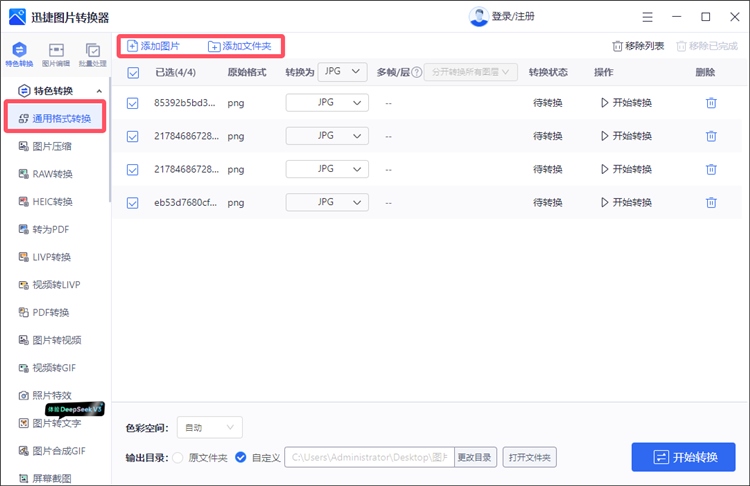The image size is (750, 486).
Task: Select 通用格式转换 in the sidebar
Action: [55, 118]
